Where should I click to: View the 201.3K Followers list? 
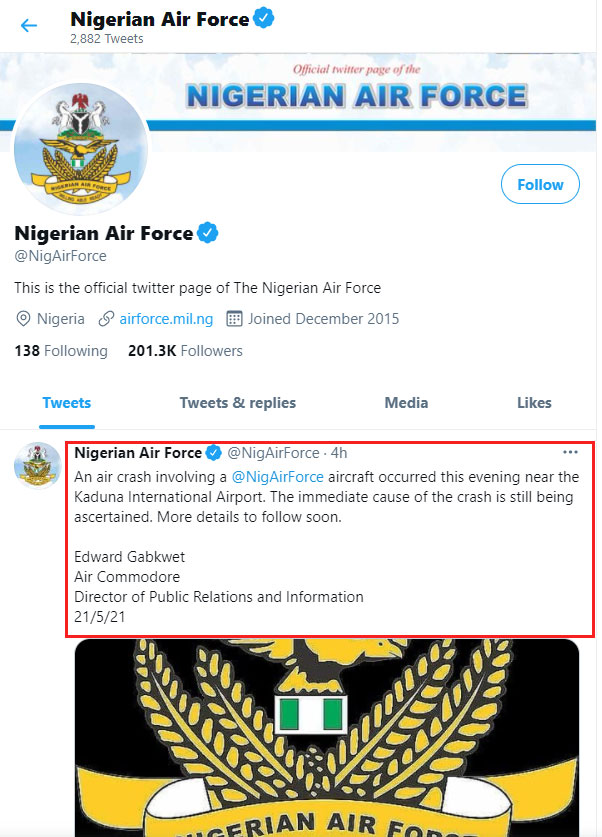pos(185,351)
